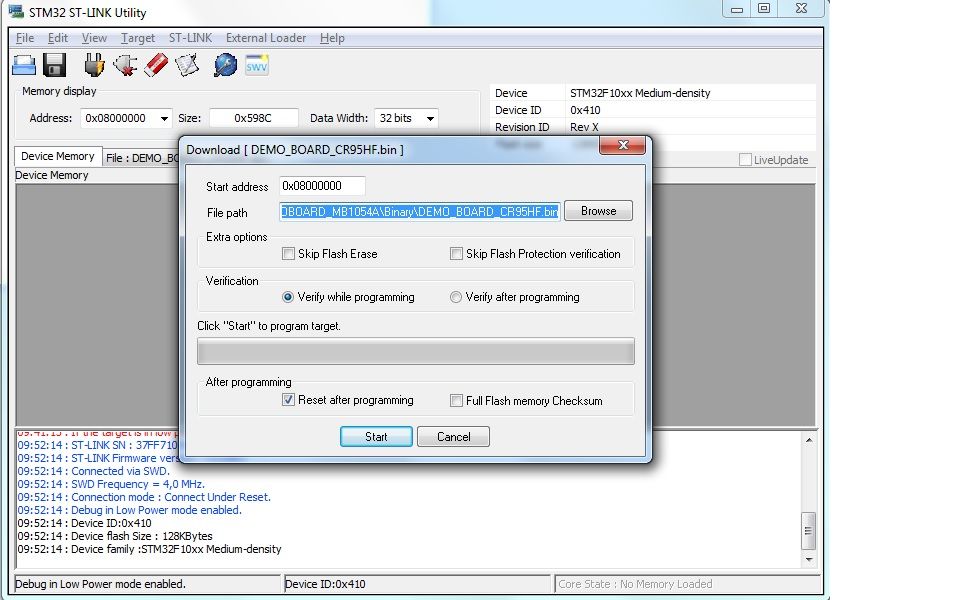The image size is (968, 600).
Task: Cancel the Download dialog
Action: click(x=453, y=436)
